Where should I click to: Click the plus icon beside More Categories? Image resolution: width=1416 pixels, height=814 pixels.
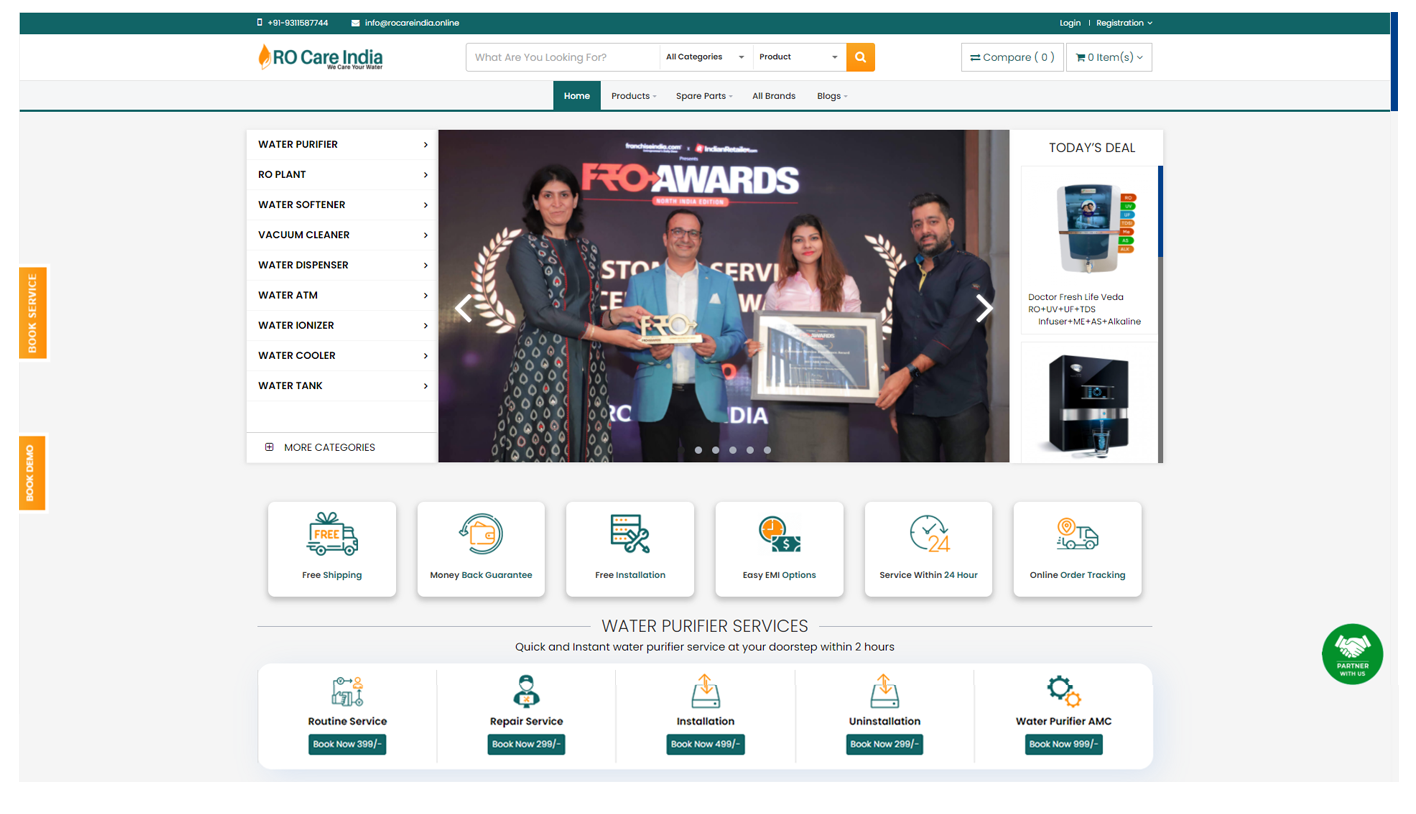269,447
